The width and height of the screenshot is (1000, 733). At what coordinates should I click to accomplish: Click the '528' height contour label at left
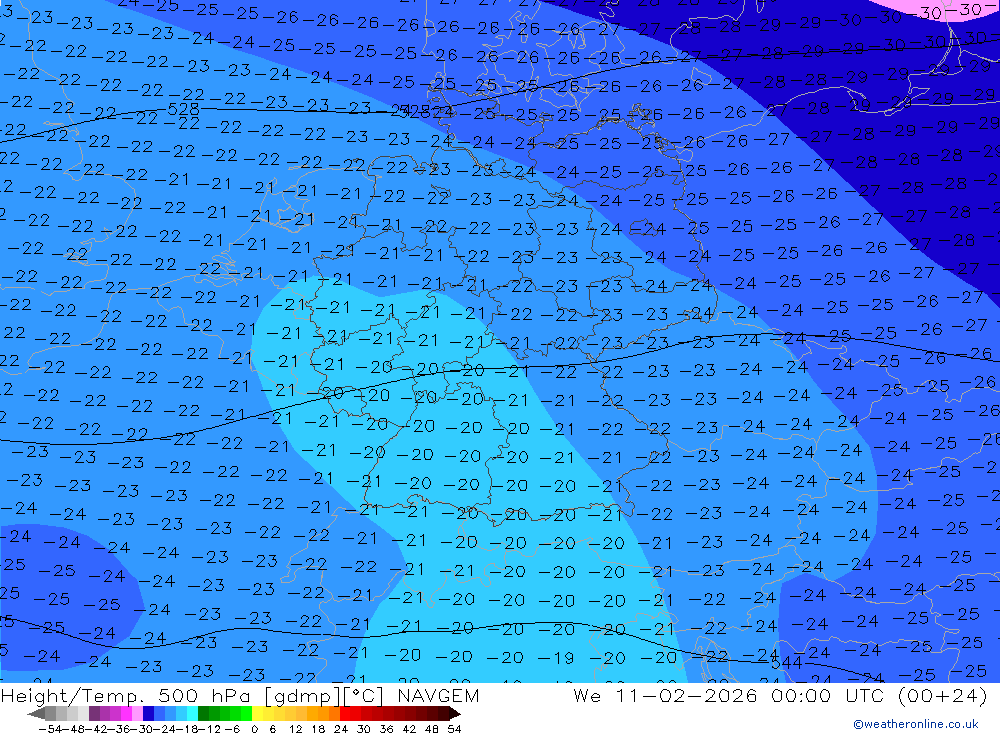click(184, 110)
